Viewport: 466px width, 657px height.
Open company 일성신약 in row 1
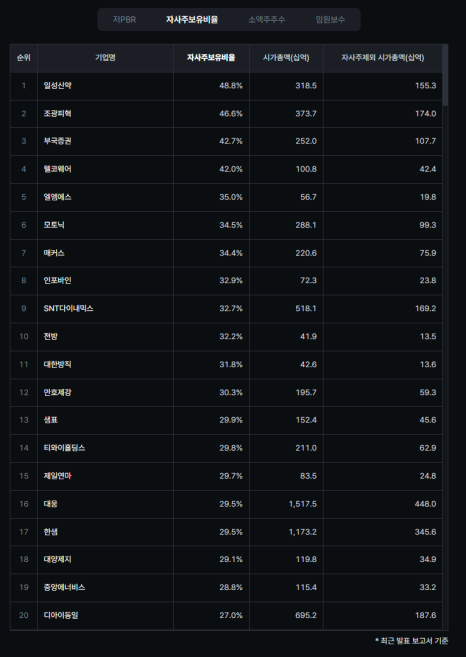(x=57, y=85)
